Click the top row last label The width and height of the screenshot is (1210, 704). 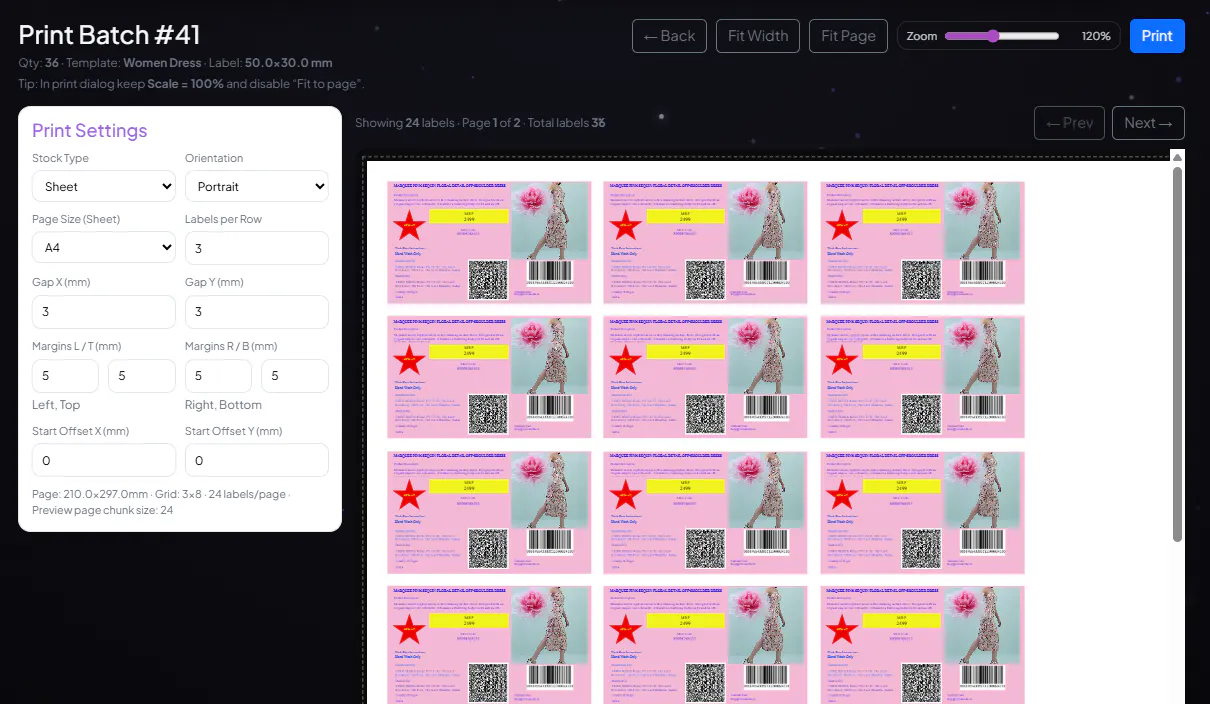click(923, 242)
